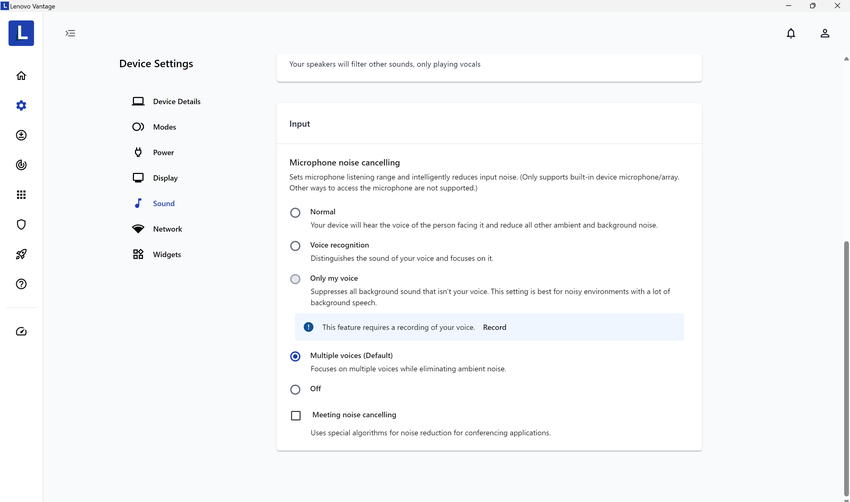Click the vertical scrollbar on the right
The image size is (850, 502).
click(x=846, y=300)
